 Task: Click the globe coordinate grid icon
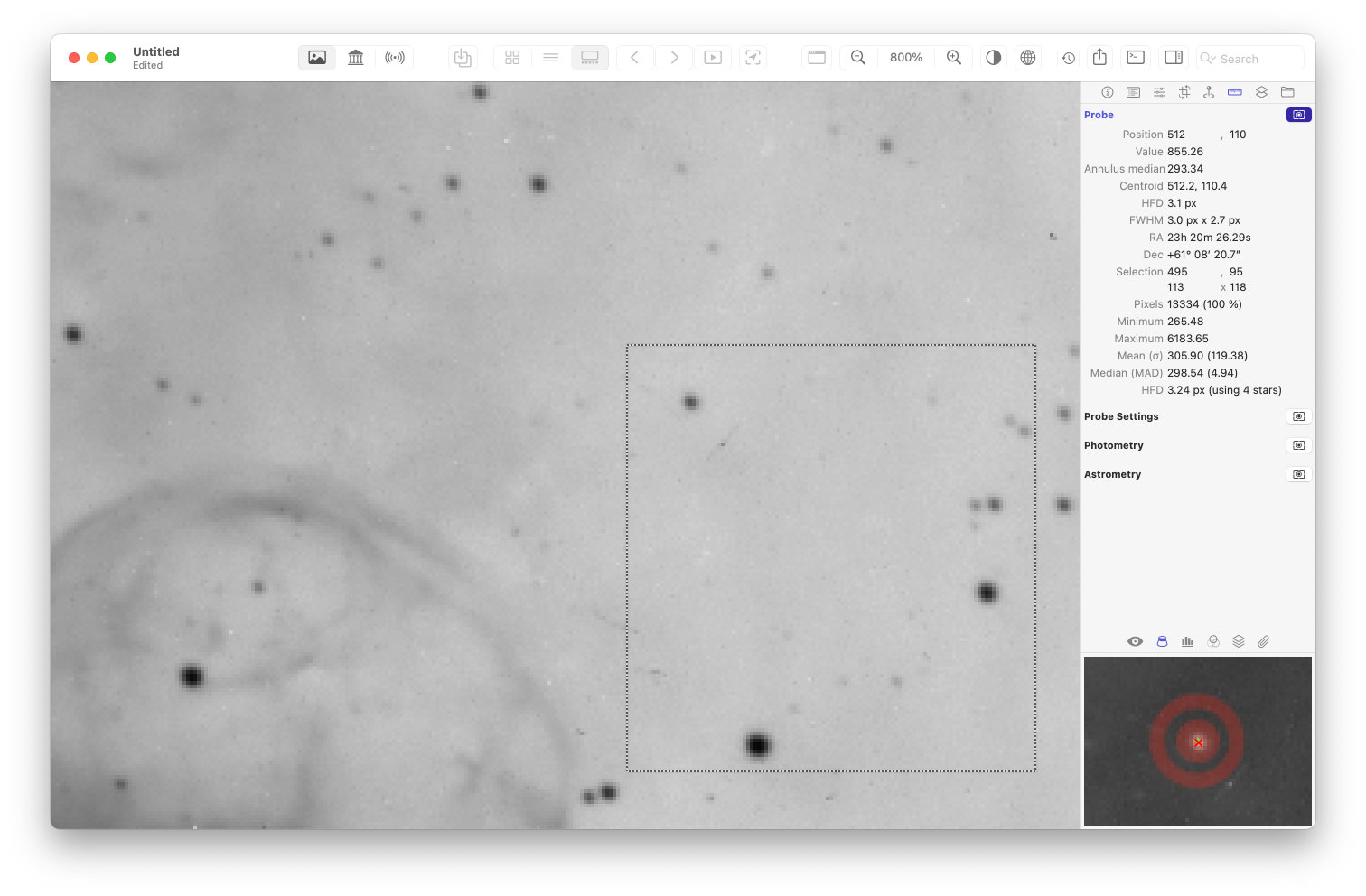click(1028, 58)
